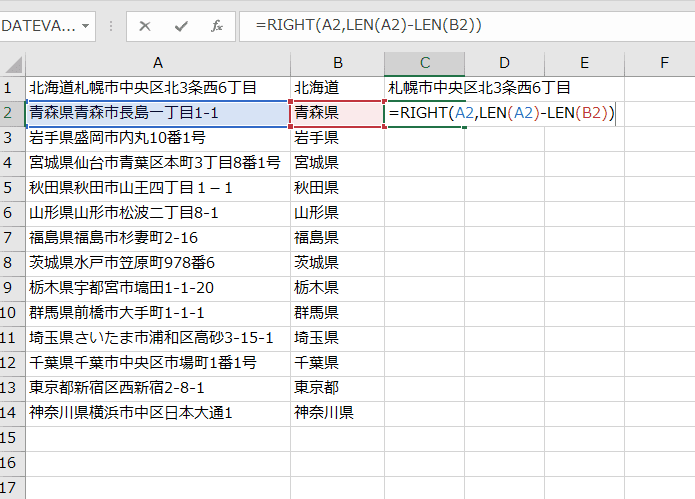Image resolution: width=695 pixels, height=499 pixels.
Task: Select column A header
Action: pos(157,63)
